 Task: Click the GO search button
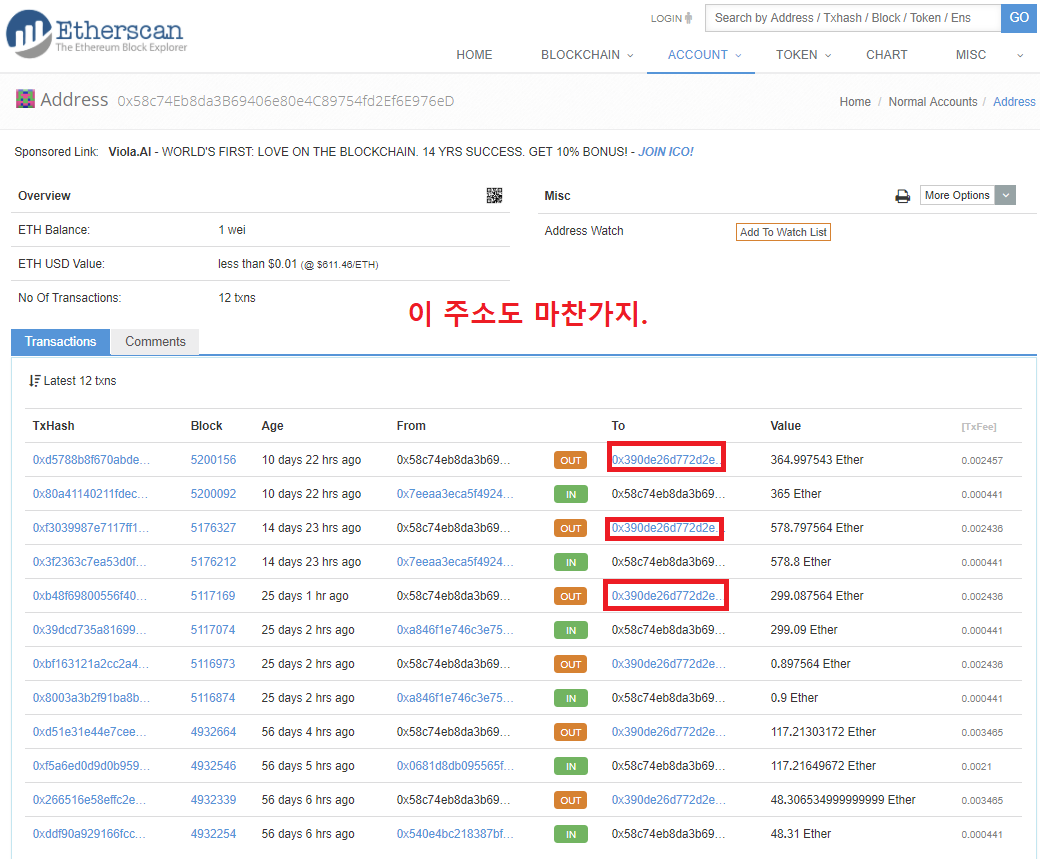(x=1019, y=18)
